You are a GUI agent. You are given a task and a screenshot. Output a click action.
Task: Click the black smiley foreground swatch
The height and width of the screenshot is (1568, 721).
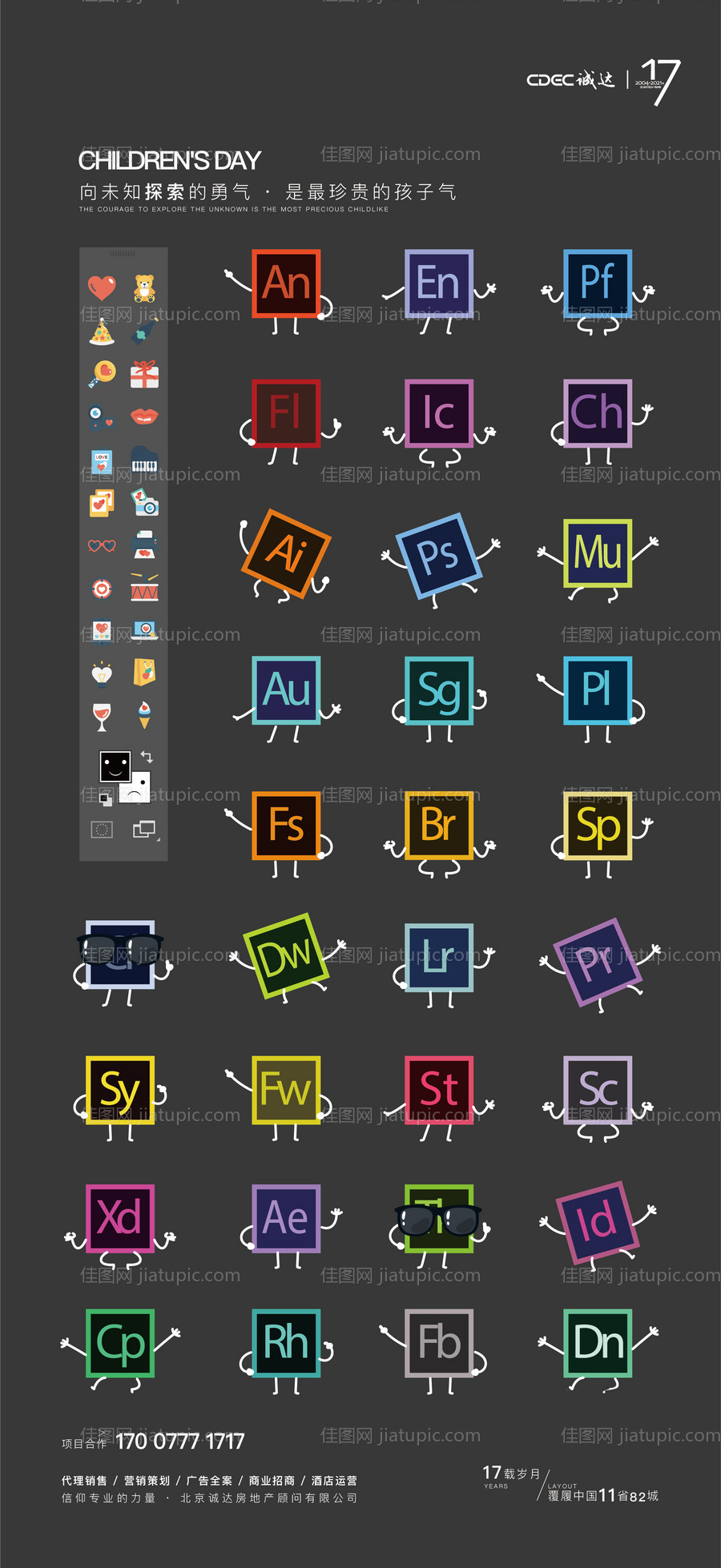pos(115,766)
